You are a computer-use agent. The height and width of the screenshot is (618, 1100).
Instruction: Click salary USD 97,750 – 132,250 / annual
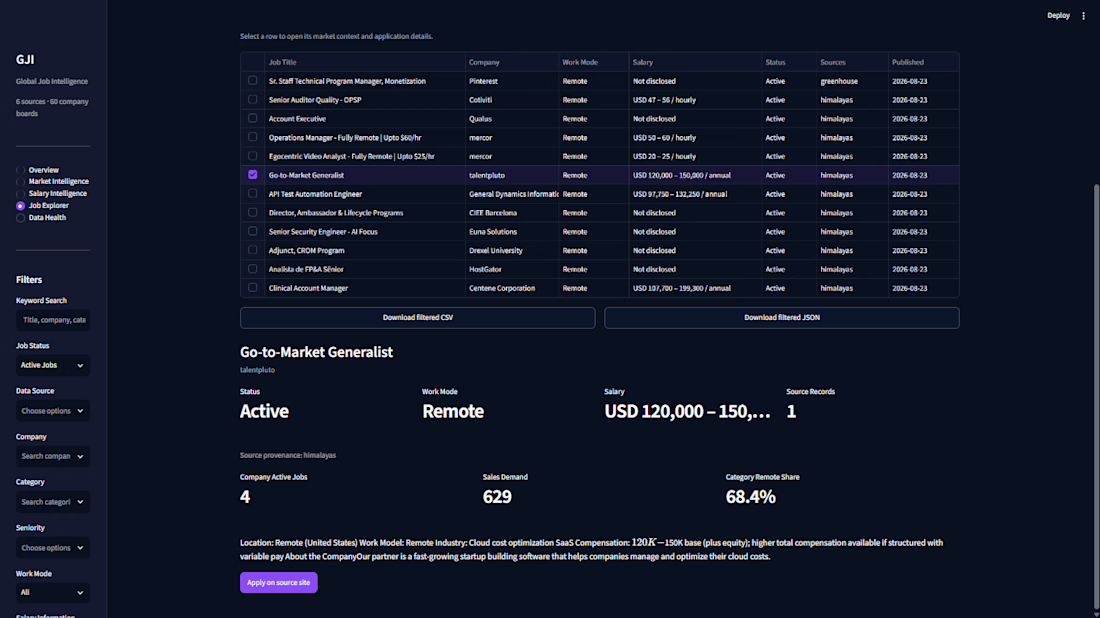pos(695,194)
